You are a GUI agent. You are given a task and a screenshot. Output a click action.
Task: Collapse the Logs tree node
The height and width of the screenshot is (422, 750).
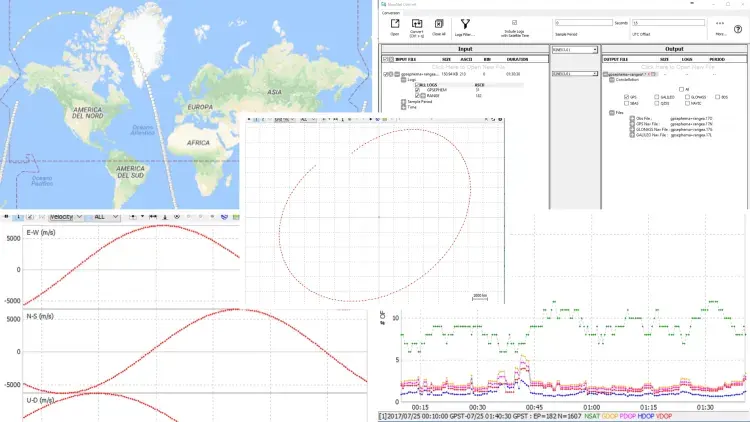pos(403,80)
